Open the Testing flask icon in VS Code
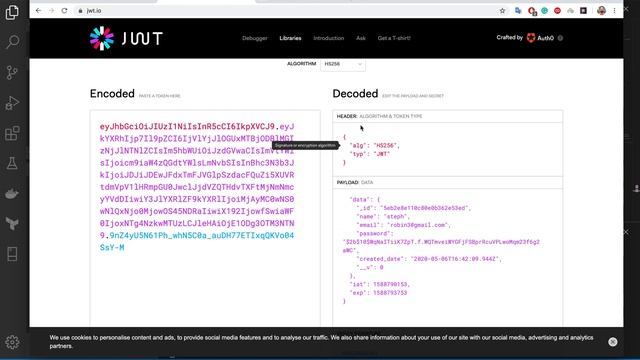 pos(12,163)
